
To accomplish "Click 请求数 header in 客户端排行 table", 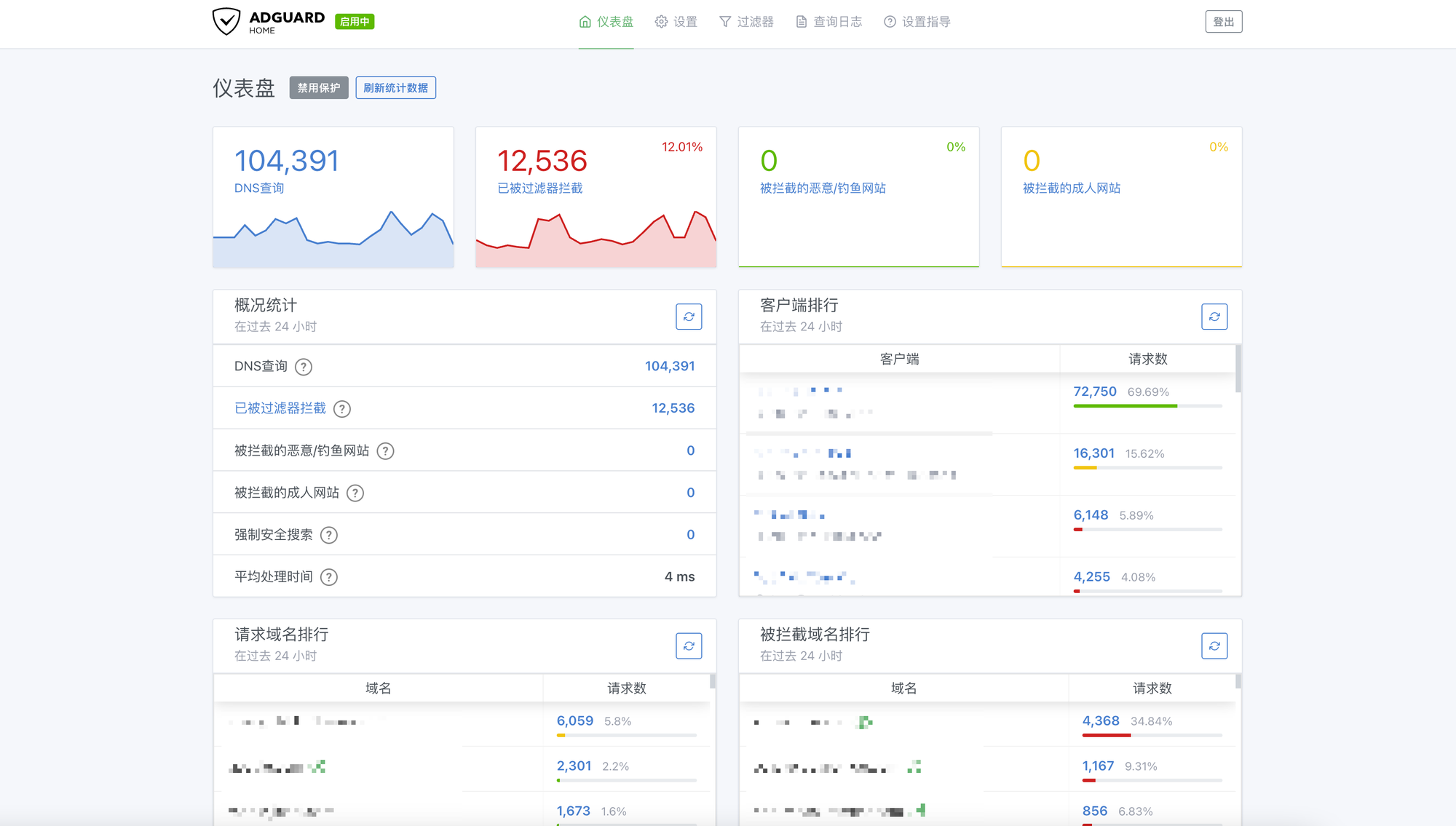I will [1148, 359].
